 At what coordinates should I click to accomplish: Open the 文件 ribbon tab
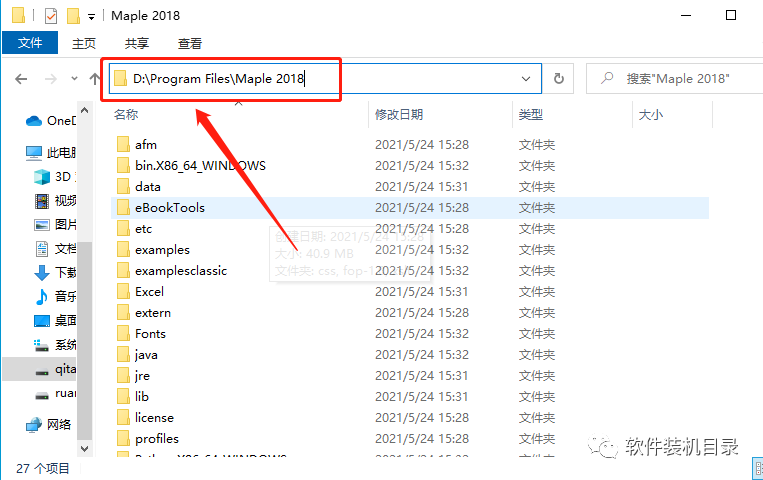click(x=30, y=43)
